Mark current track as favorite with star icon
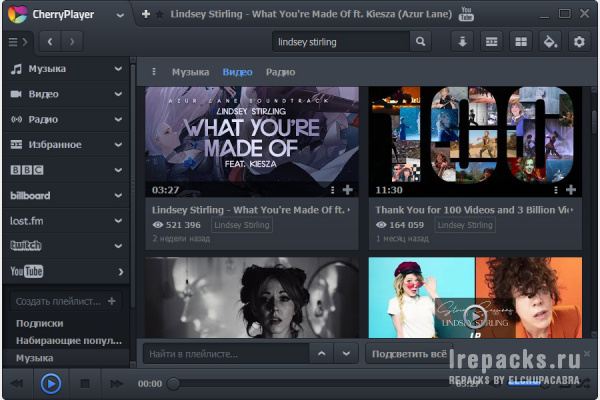 coord(160,15)
